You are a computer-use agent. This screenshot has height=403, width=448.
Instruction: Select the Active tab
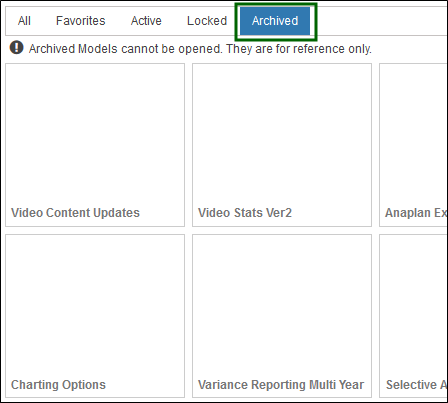(146, 21)
